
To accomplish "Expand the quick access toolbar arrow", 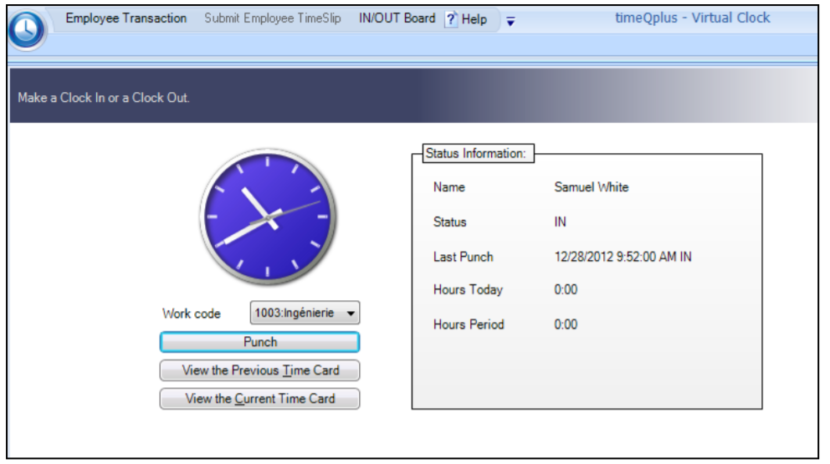I will pos(510,21).
